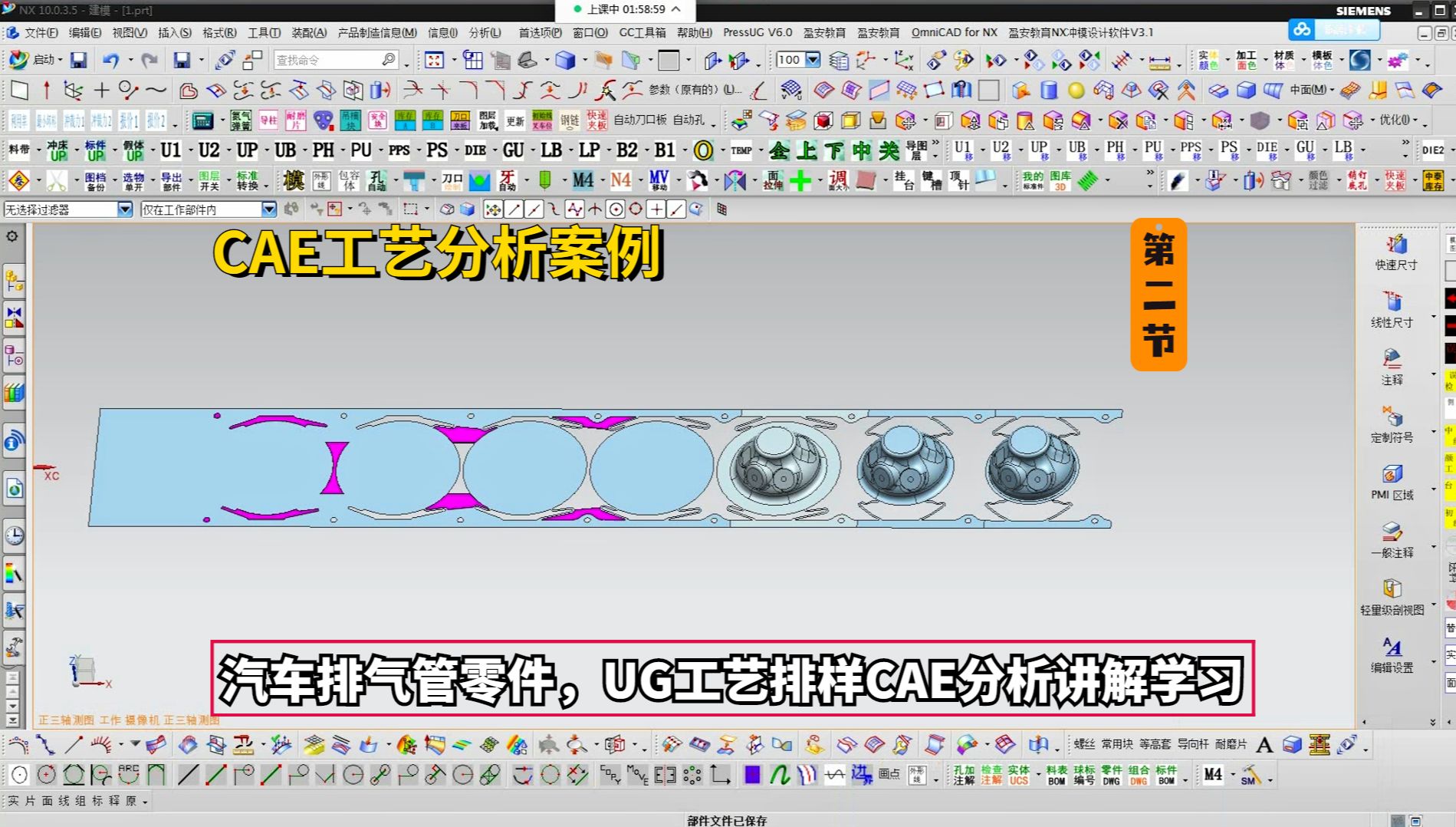Open the 注释 note tool

click(1392, 367)
